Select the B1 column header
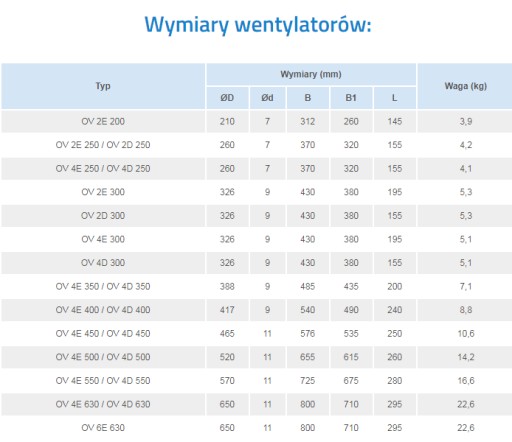This screenshot has width=512, height=442. [351, 98]
